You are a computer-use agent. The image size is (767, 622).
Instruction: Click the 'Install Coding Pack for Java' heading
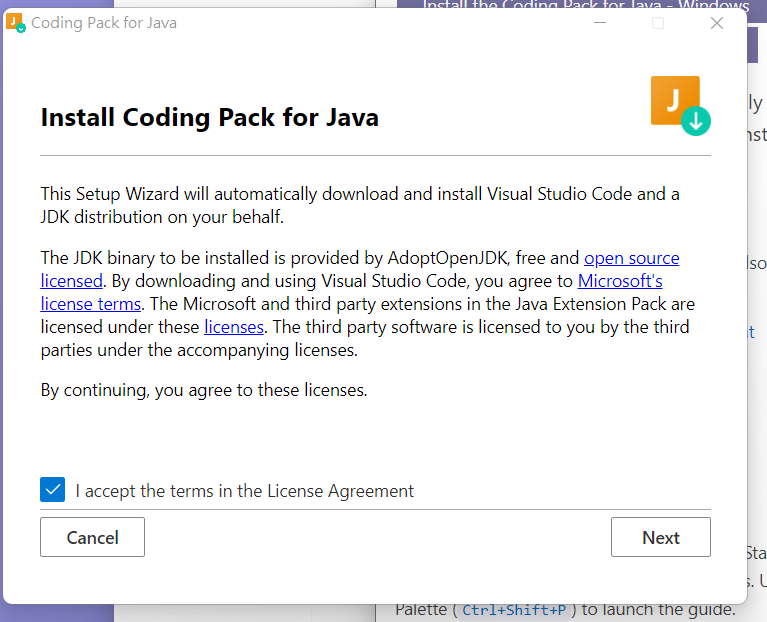[x=209, y=117]
